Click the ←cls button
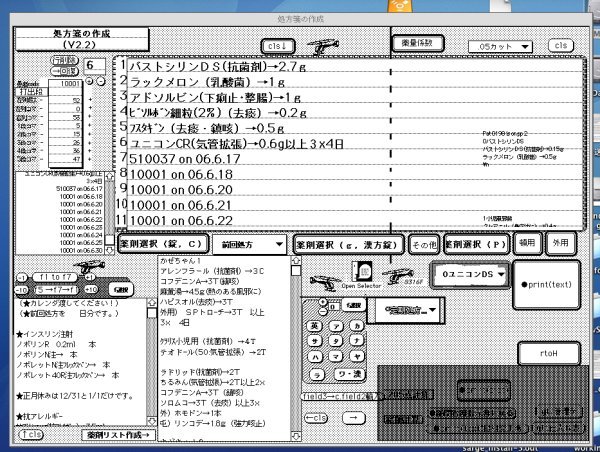 (316, 418)
